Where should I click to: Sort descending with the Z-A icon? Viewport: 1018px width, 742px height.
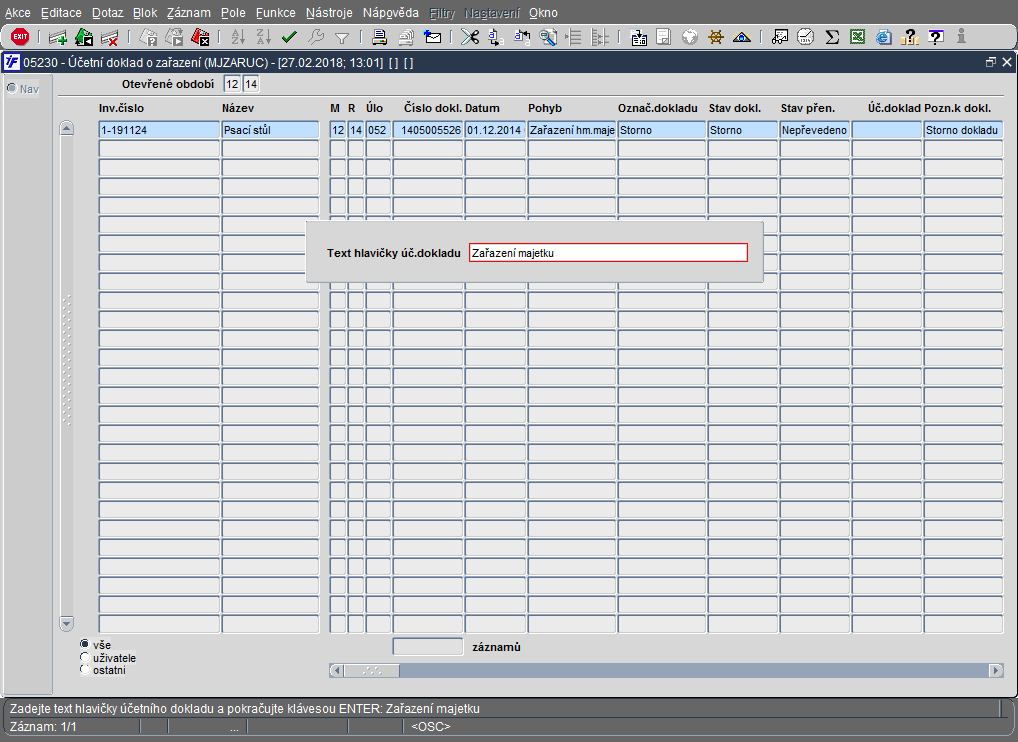tap(263, 38)
